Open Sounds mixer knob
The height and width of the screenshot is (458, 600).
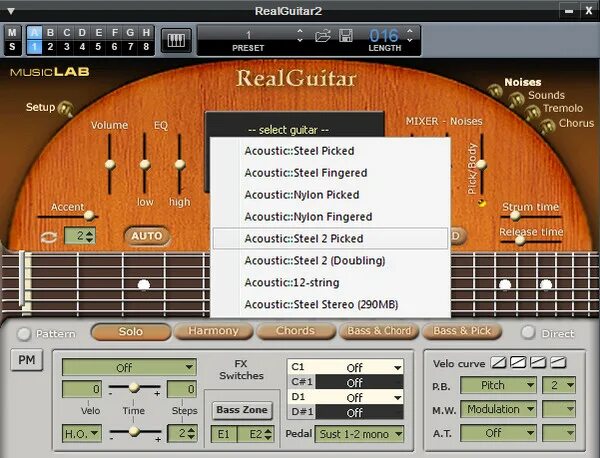click(x=516, y=100)
